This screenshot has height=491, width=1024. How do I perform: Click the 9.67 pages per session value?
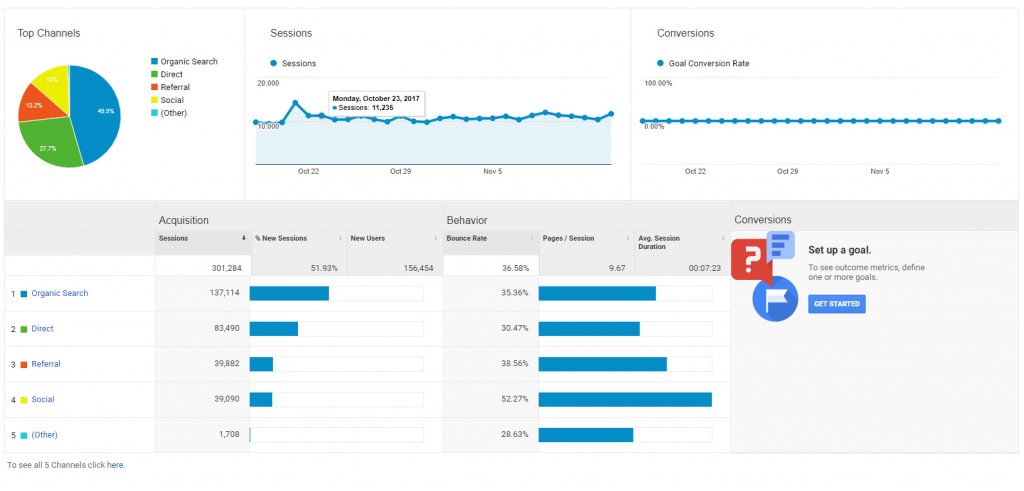(617, 268)
